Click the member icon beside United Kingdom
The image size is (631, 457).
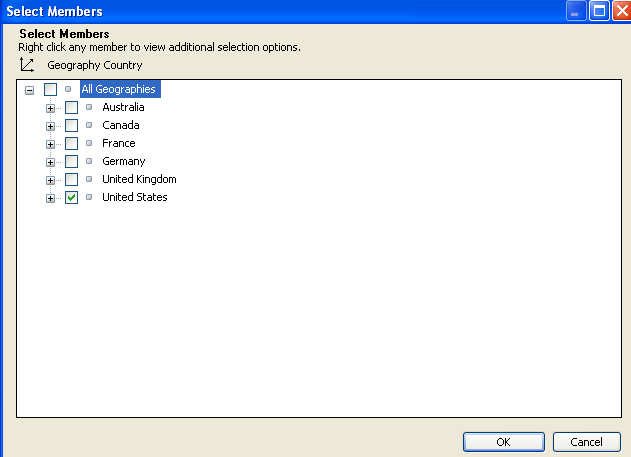pos(89,179)
